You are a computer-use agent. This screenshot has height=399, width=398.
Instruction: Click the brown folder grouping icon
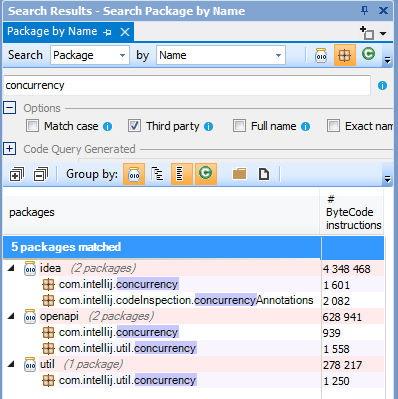click(x=239, y=174)
